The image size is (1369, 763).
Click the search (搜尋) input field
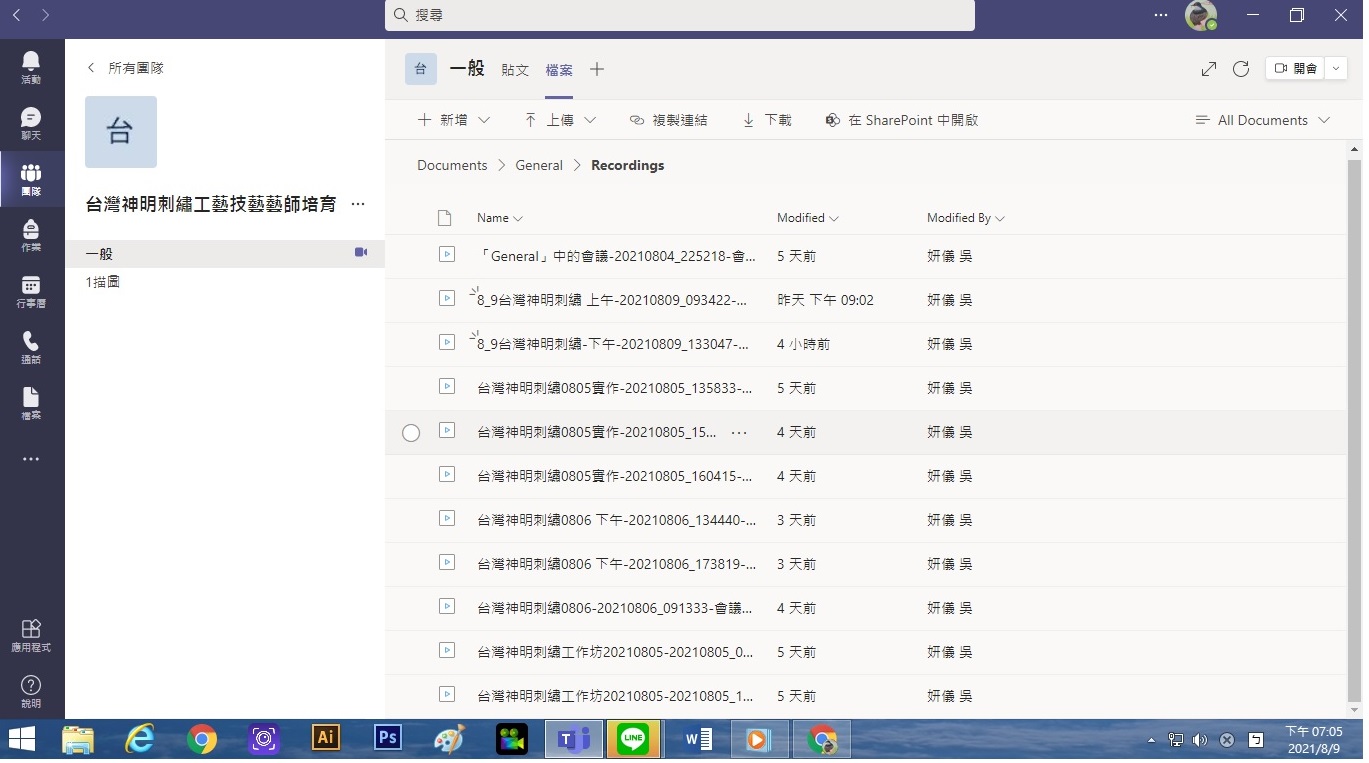click(x=680, y=15)
